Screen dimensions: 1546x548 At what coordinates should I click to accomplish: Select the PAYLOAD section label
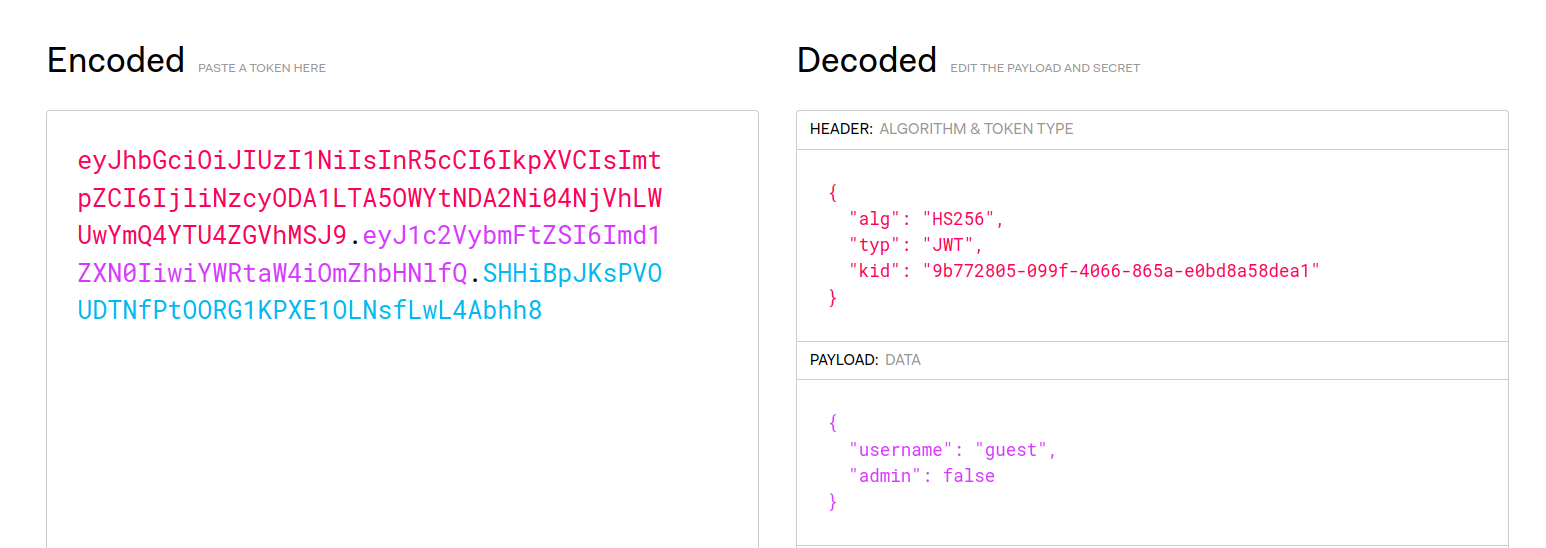point(844,360)
